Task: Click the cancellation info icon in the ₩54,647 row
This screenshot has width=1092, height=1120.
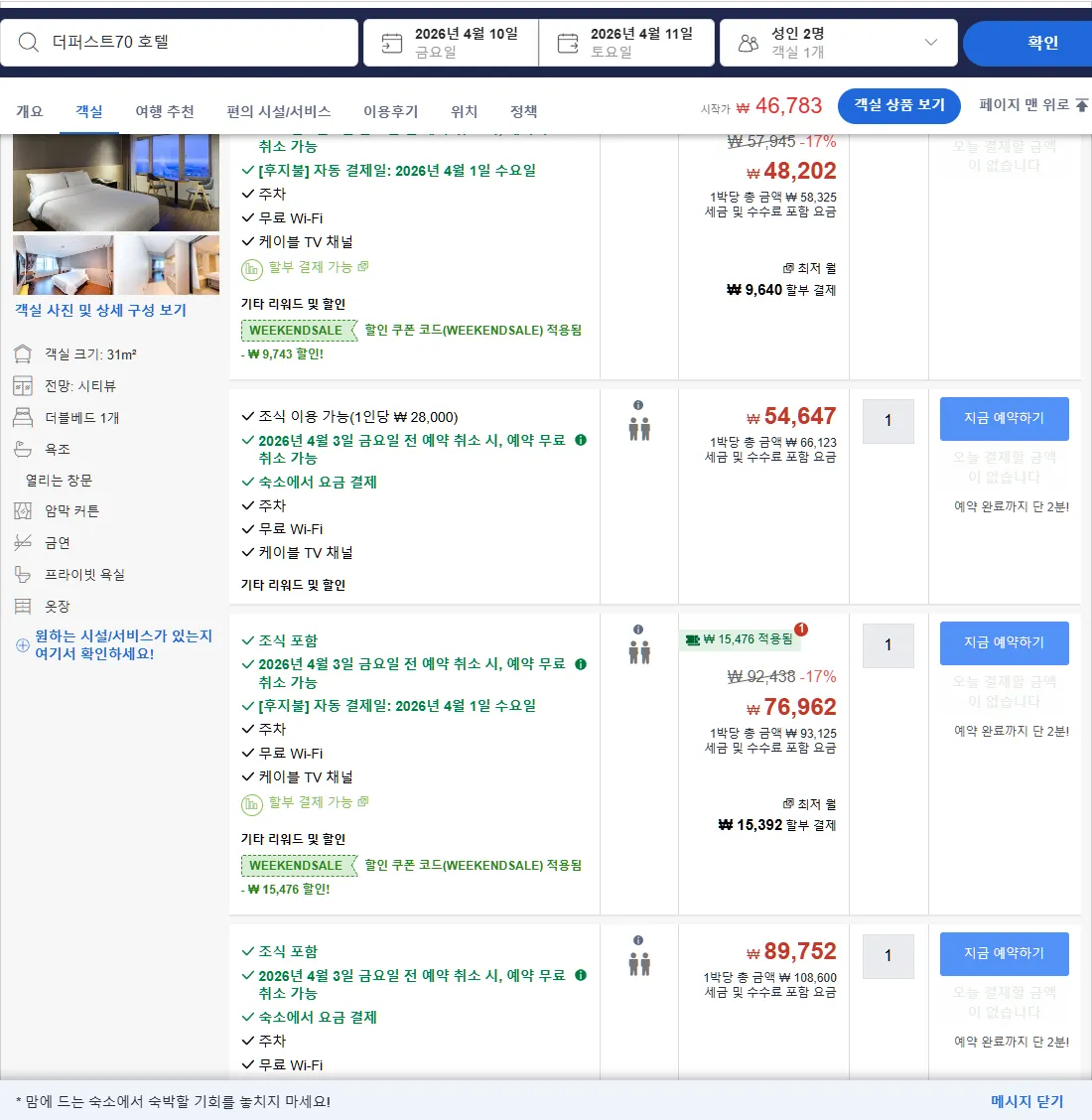Action: pyautogui.click(x=581, y=440)
